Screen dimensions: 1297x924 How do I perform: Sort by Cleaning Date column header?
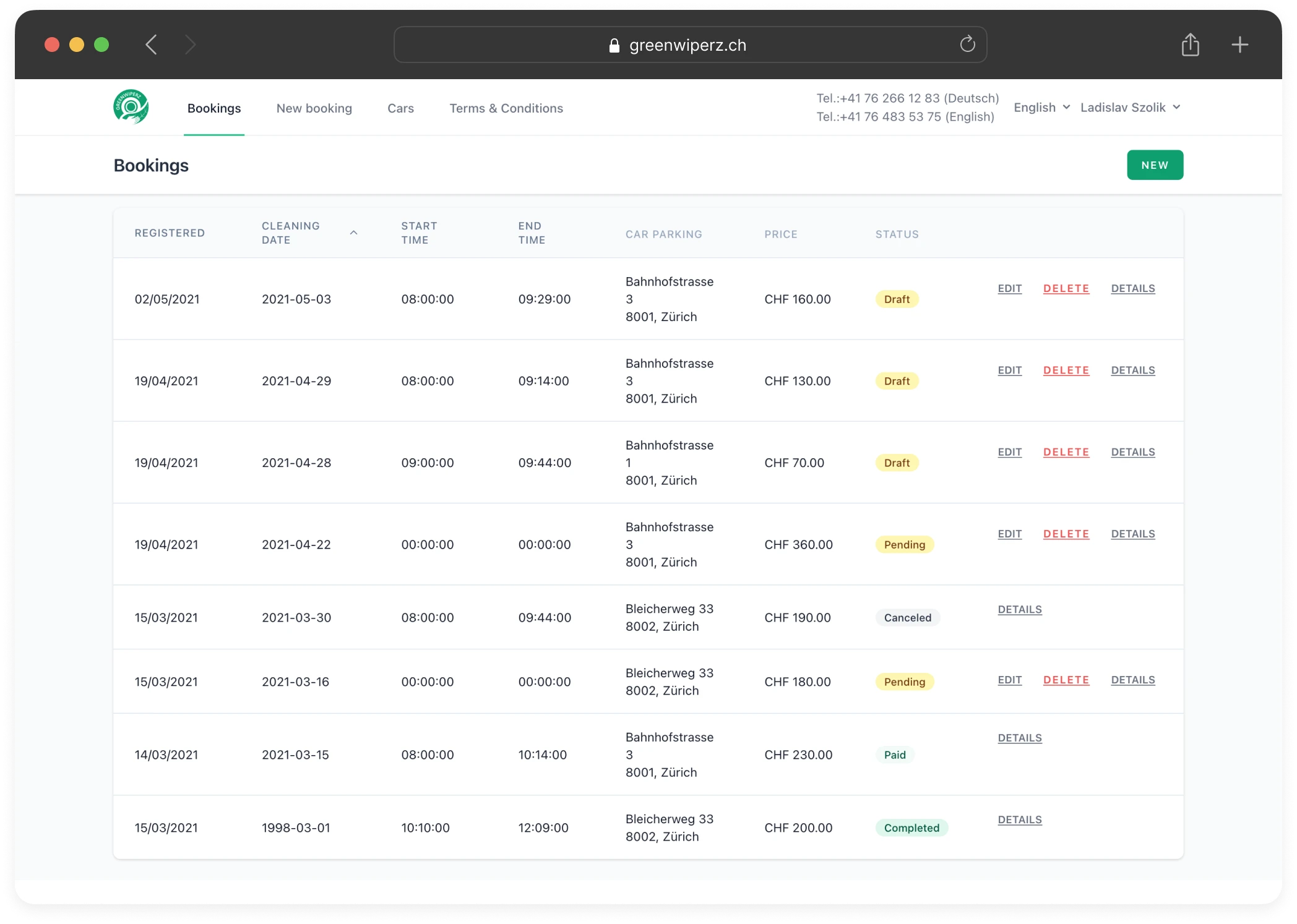pos(291,233)
